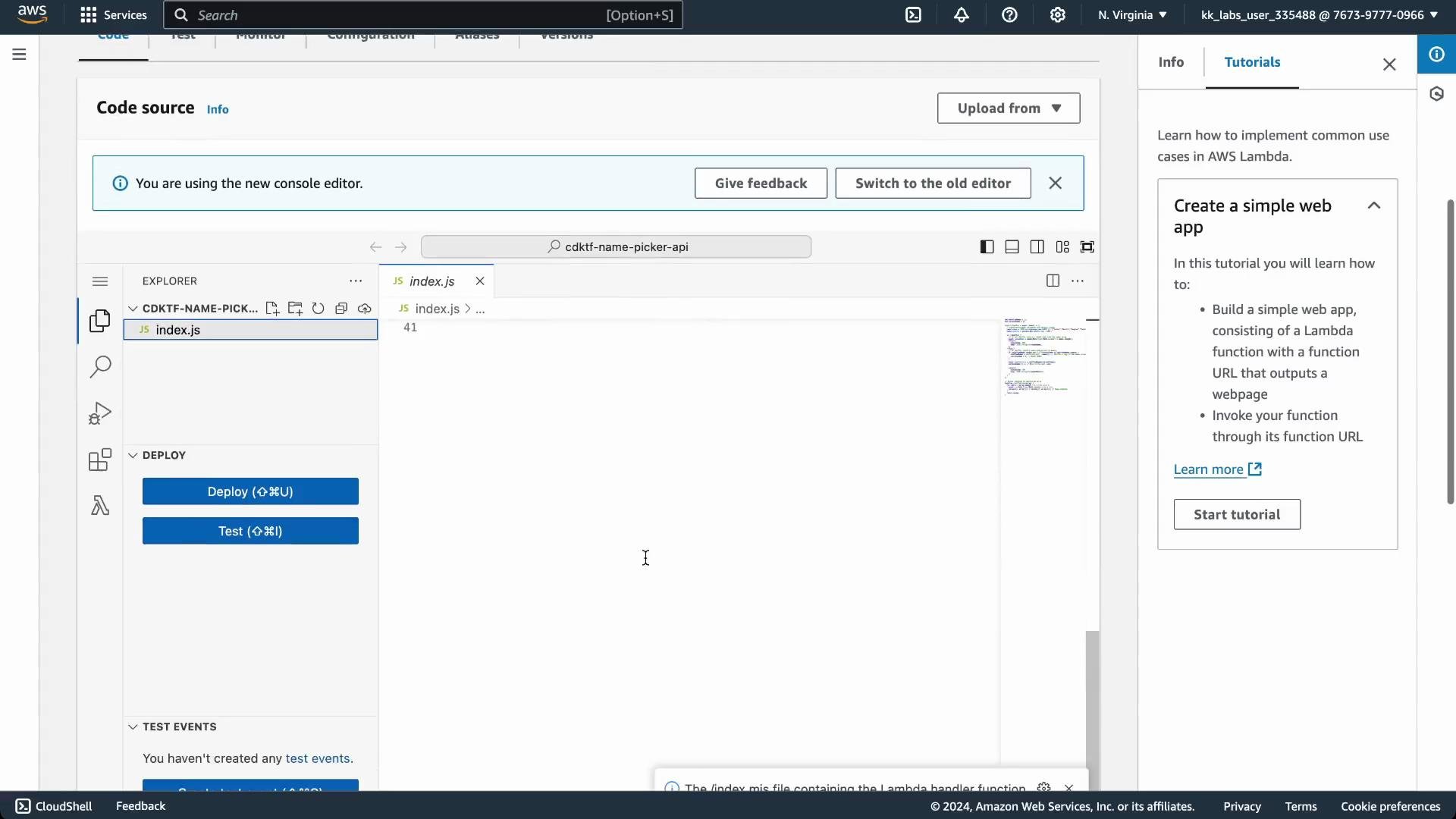Open the AWS home logo

pos(32,14)
